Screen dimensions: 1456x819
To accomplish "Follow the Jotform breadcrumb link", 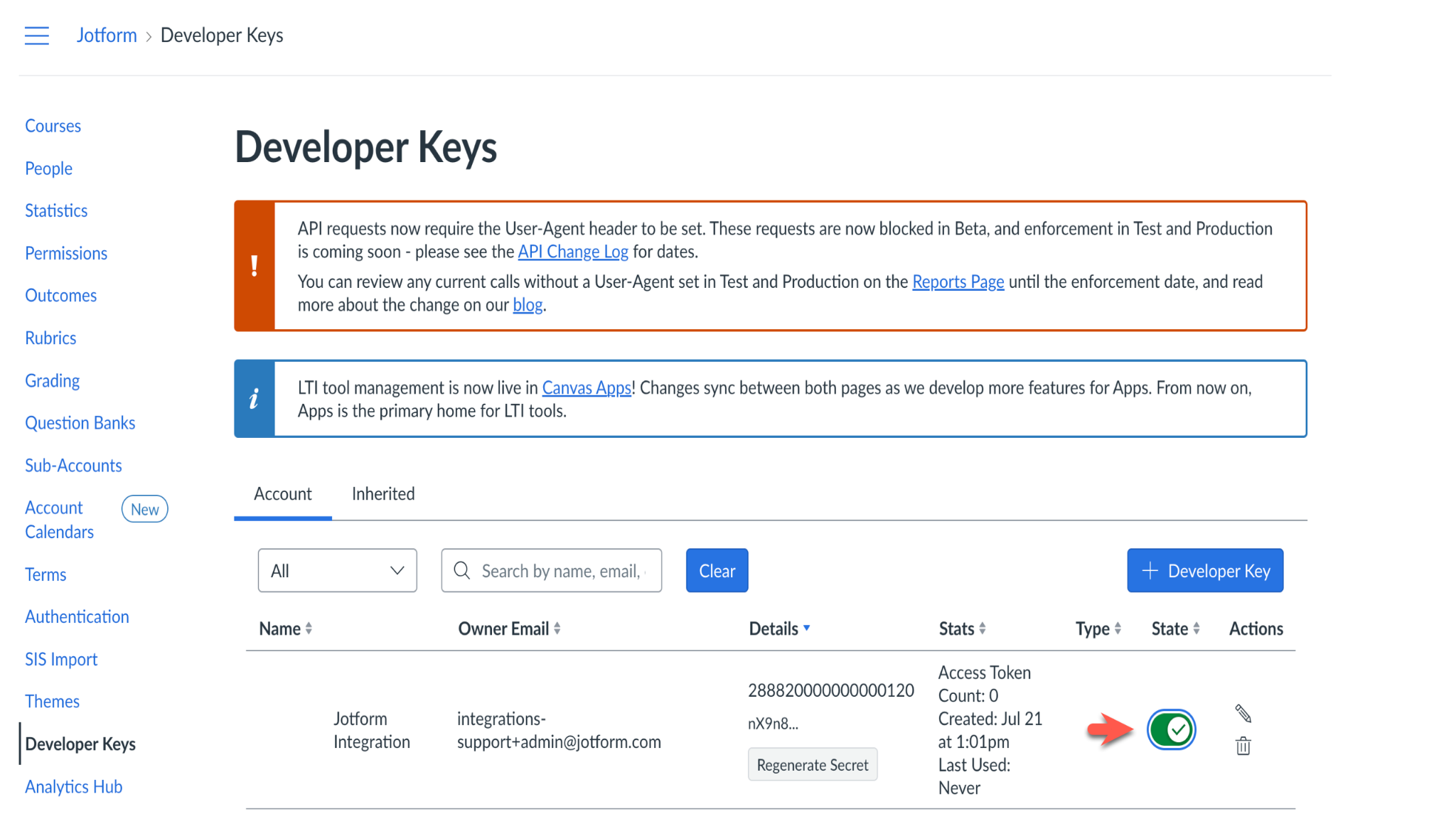I will [107, 36].
